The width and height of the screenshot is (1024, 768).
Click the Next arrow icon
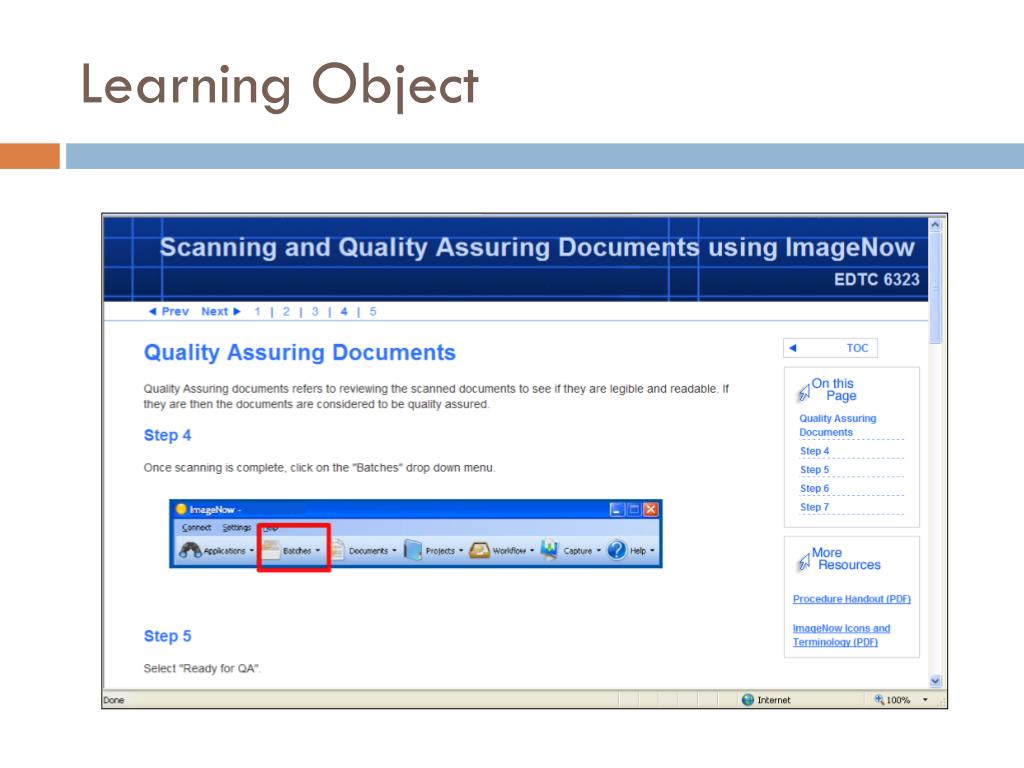click(237, 312)
